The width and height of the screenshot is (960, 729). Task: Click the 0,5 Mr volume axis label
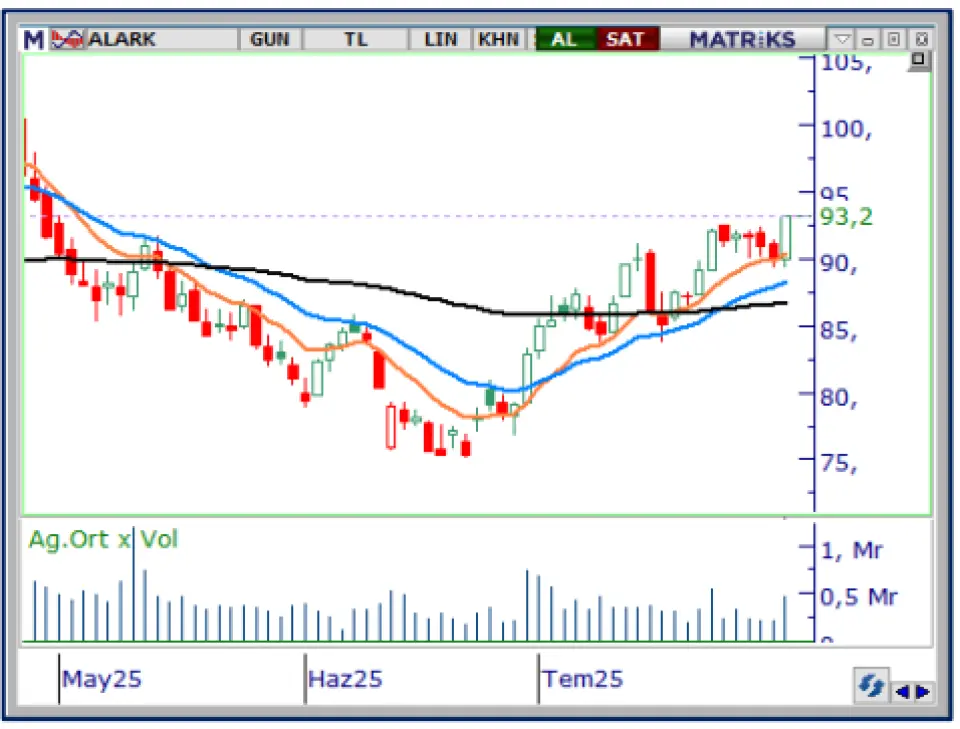tap(858, 597)
